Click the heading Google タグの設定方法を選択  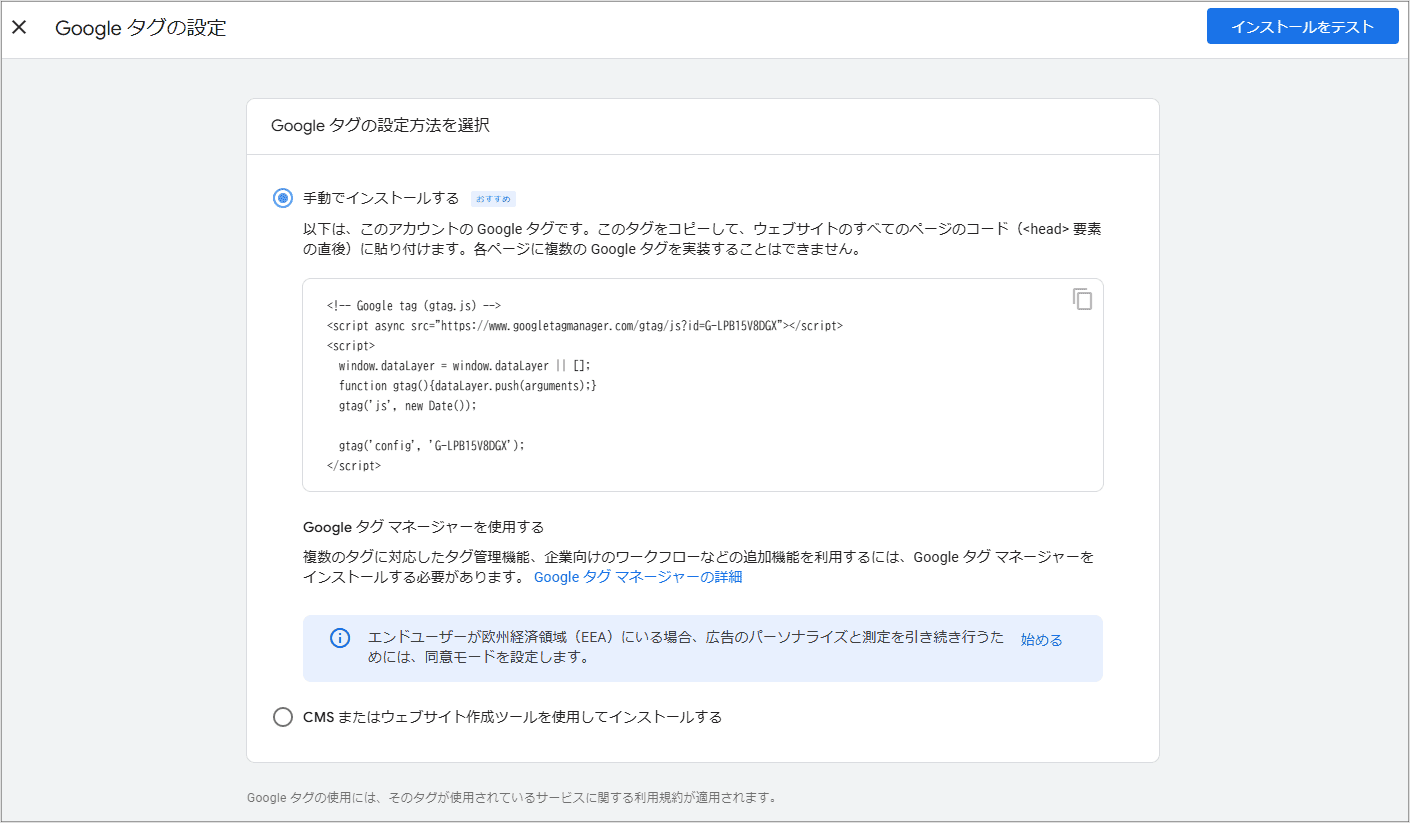click(x=380, y=126)
